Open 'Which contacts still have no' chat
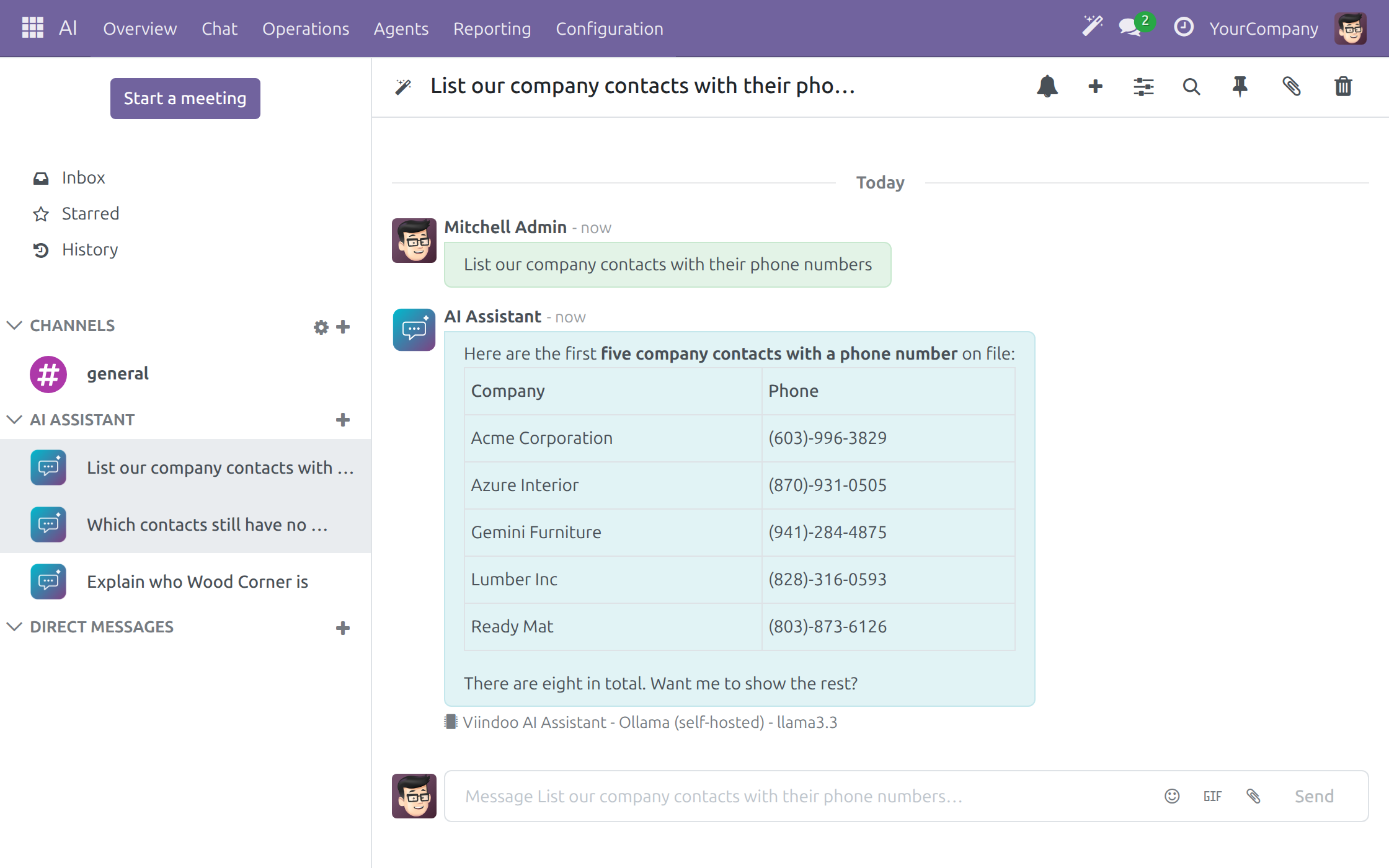 [x=185, y=525]
